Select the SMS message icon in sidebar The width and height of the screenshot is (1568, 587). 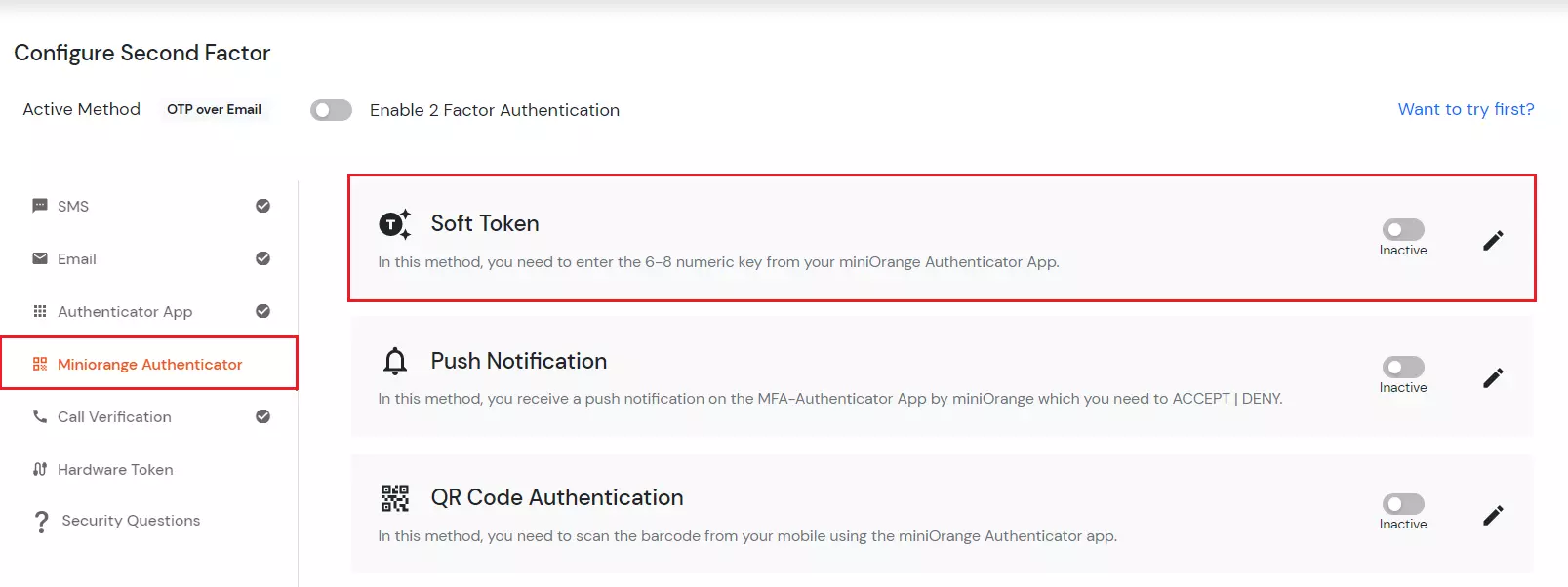39,205
